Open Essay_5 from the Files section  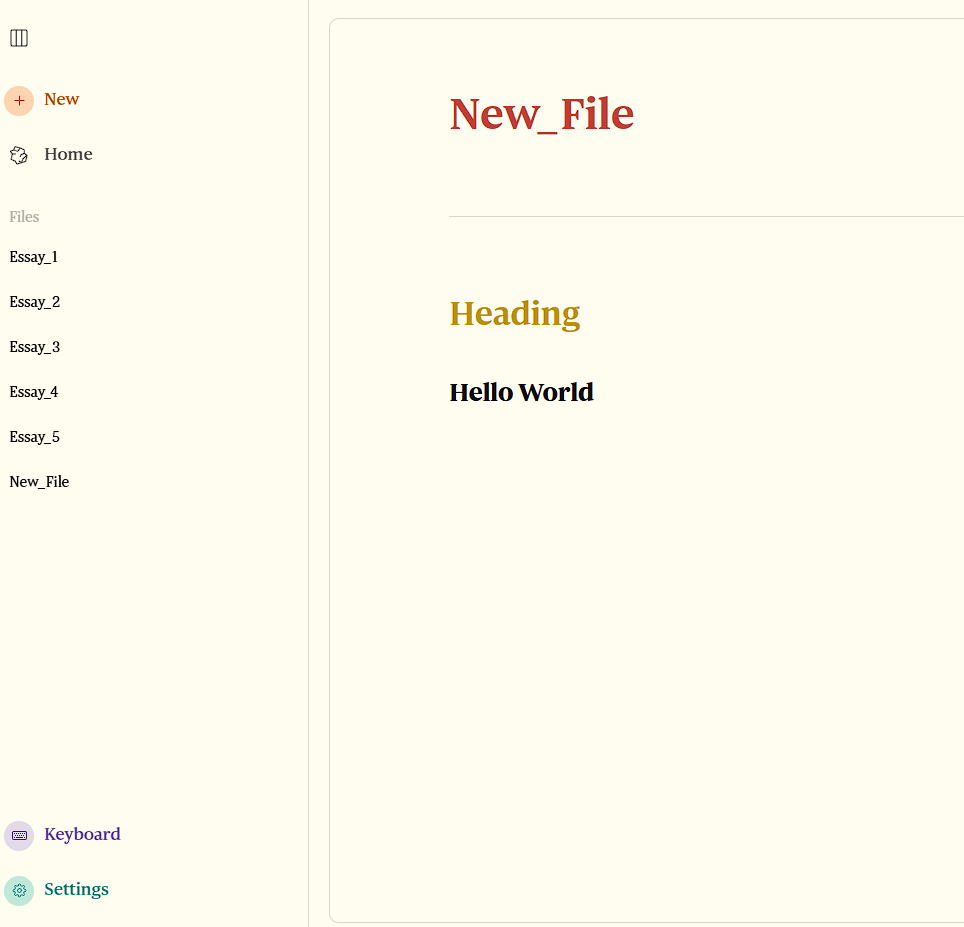click(35, 437)
